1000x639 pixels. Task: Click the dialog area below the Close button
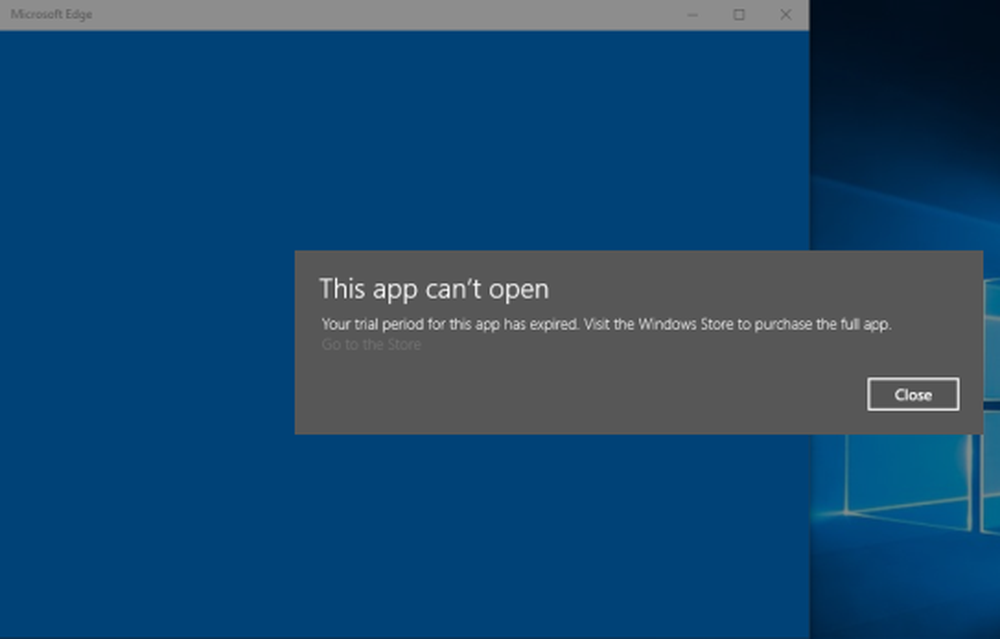pyautogui.click(x=912, y=422)
